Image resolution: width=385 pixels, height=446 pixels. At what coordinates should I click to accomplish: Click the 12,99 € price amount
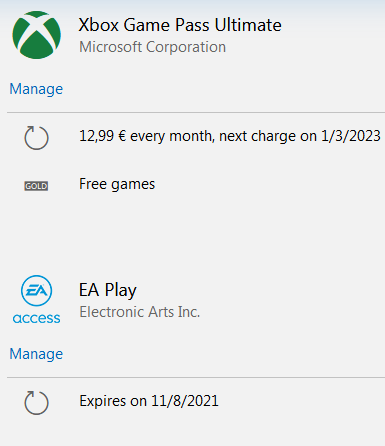coord(103,136)
